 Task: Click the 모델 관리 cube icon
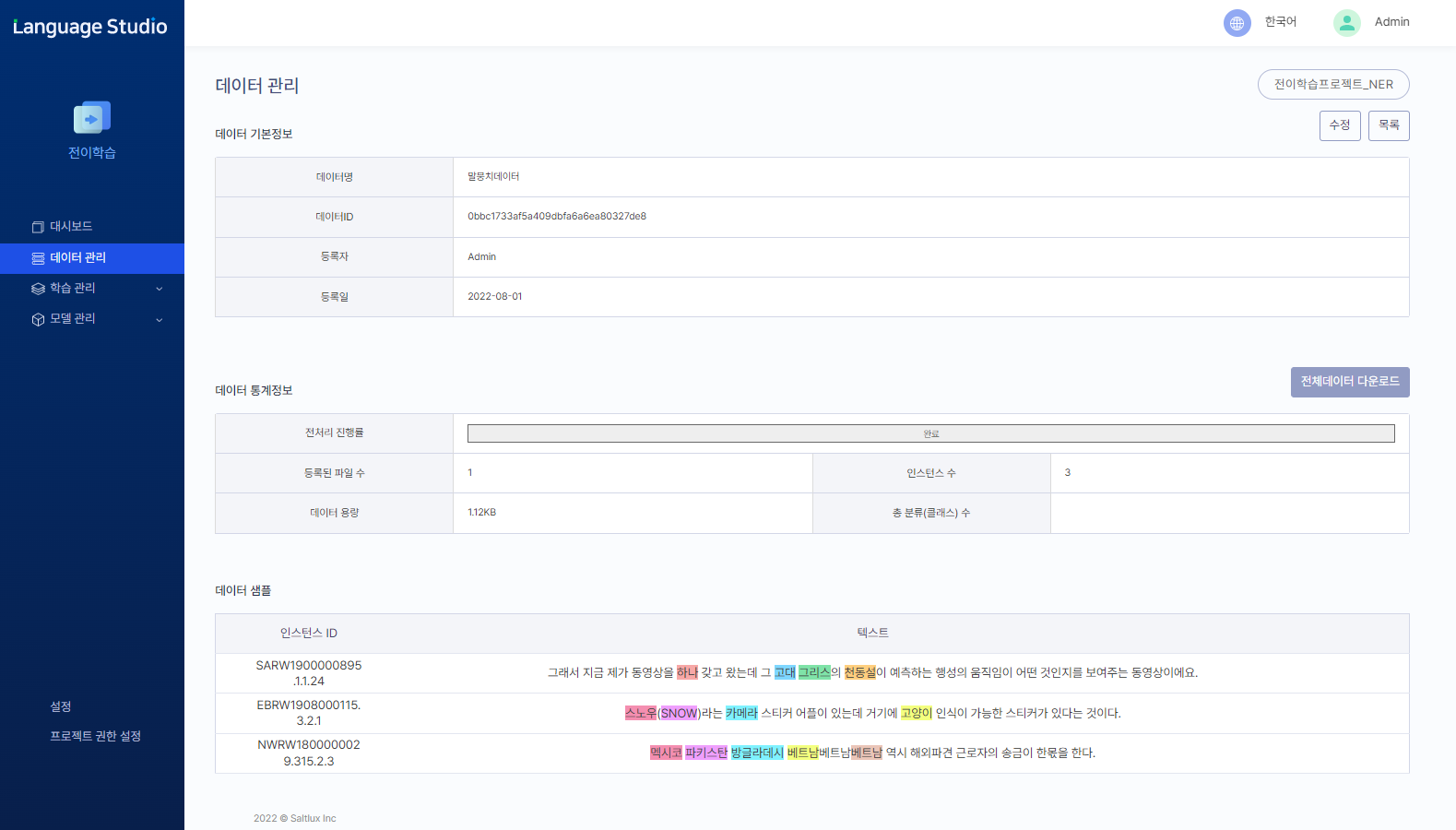(x=38, y=319)
